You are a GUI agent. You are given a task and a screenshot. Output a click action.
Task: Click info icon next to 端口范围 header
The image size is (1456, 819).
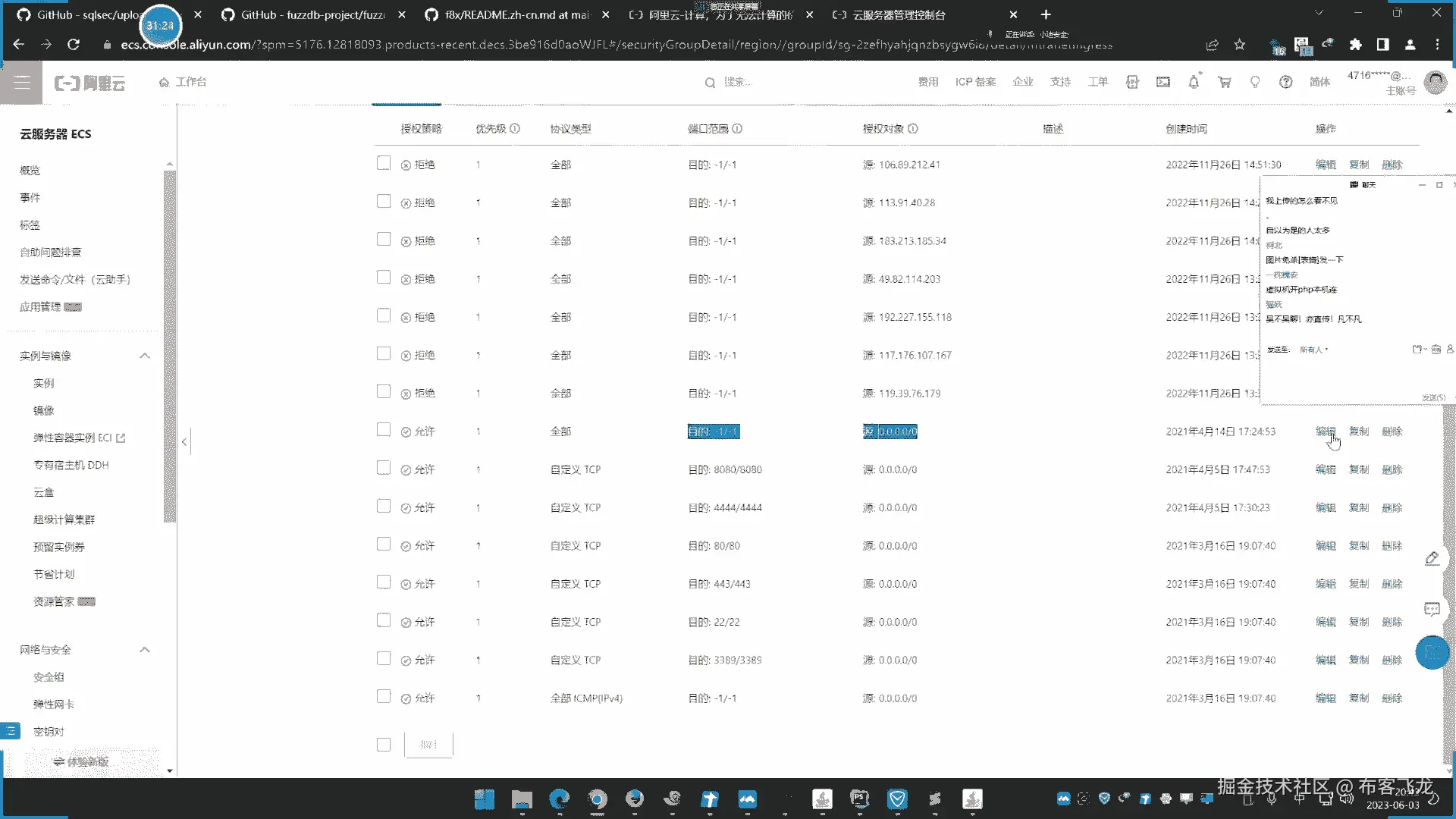pyautogui.click(x=737, y=129)
